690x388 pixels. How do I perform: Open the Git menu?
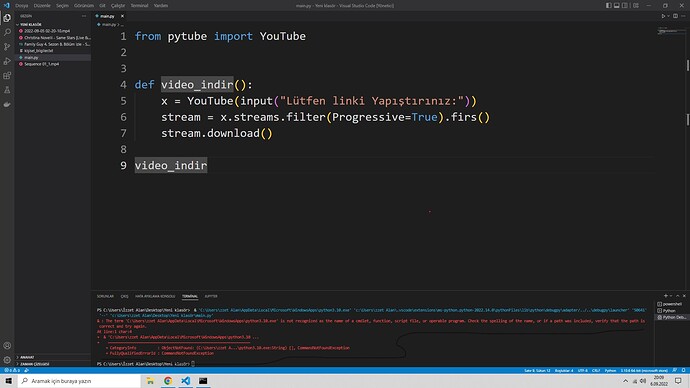click(x=102, y=6)
